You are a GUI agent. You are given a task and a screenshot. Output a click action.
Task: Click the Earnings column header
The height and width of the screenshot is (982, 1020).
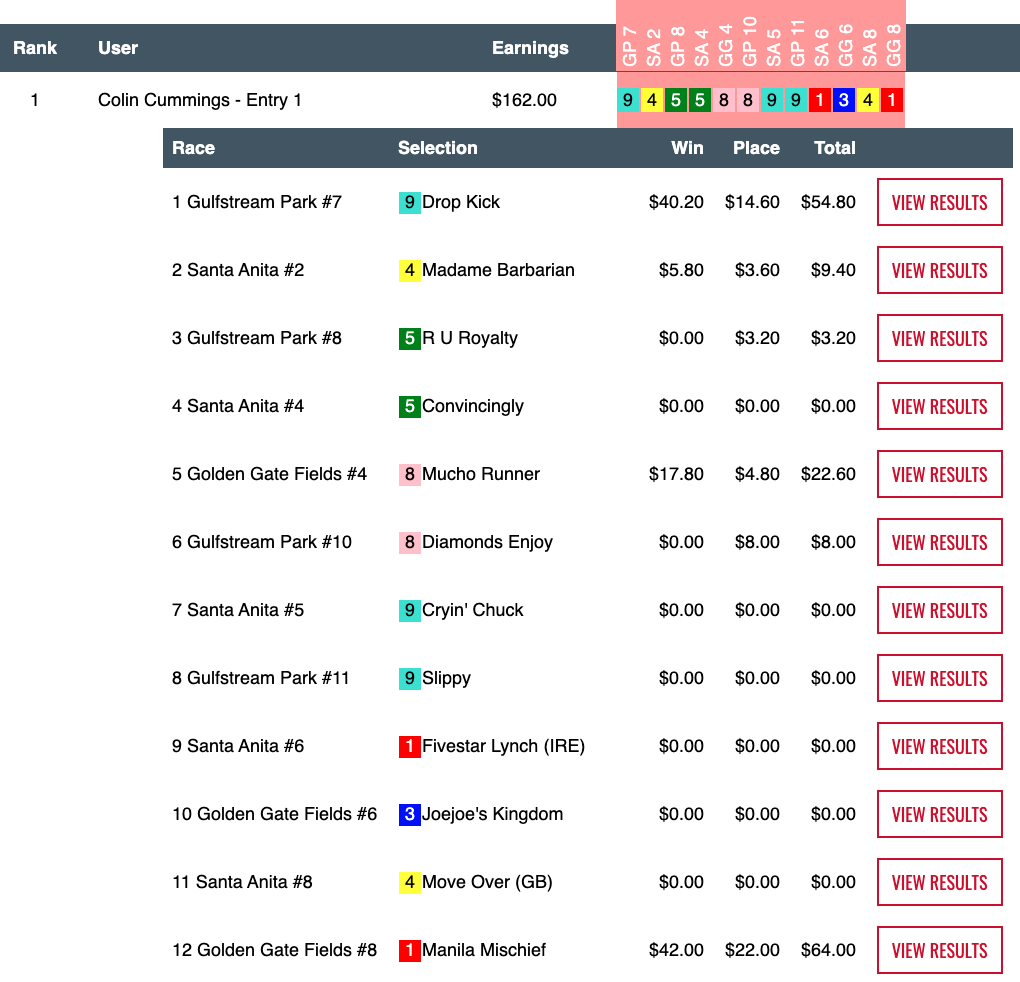pyautogui.click(x=530, y=48)
